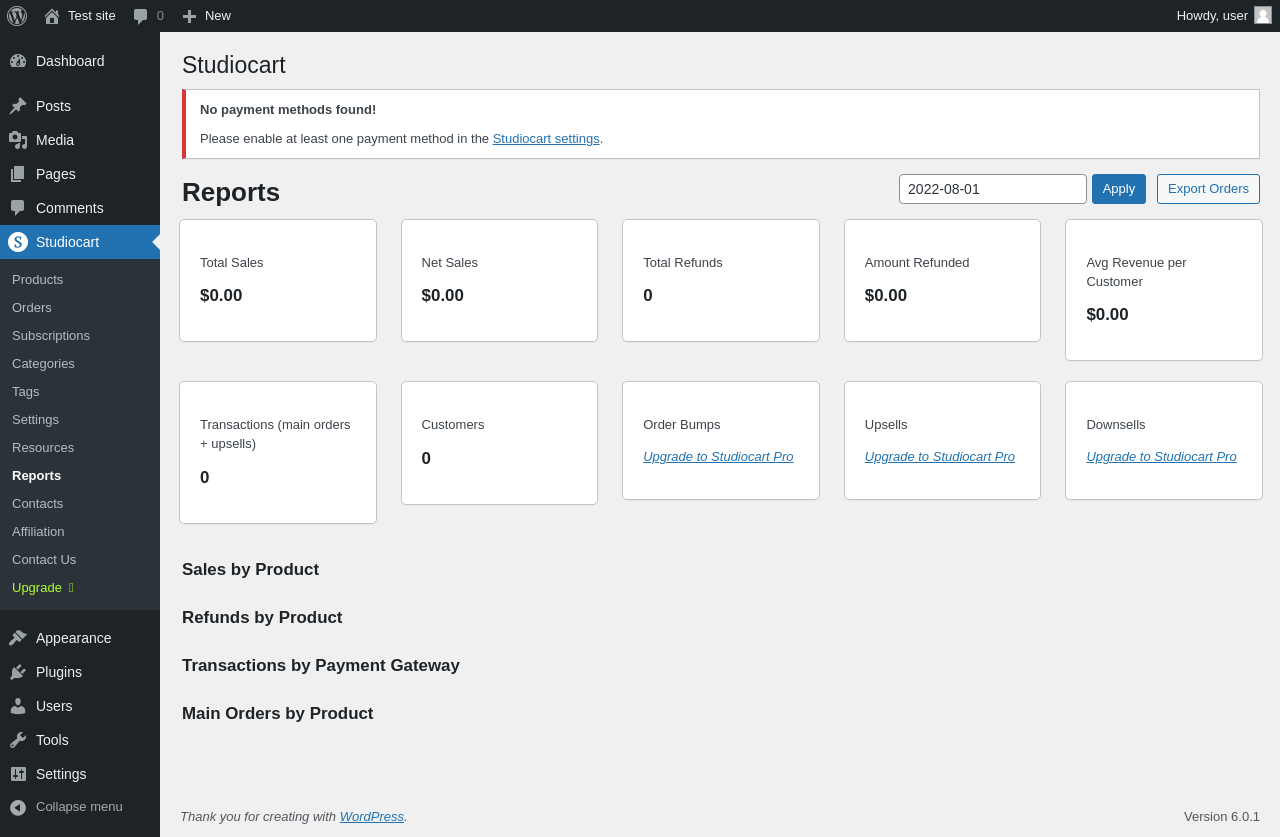This screenshot has width=1280, height=837.
Task: Open the Posts menu
Action: pyautogui.click(x=53, y=106)
